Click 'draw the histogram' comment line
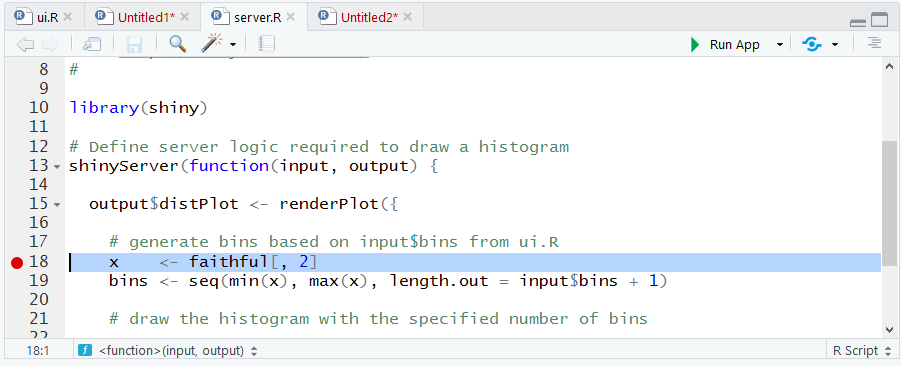The width and height of the screenshot is (901, 366). 378,318
